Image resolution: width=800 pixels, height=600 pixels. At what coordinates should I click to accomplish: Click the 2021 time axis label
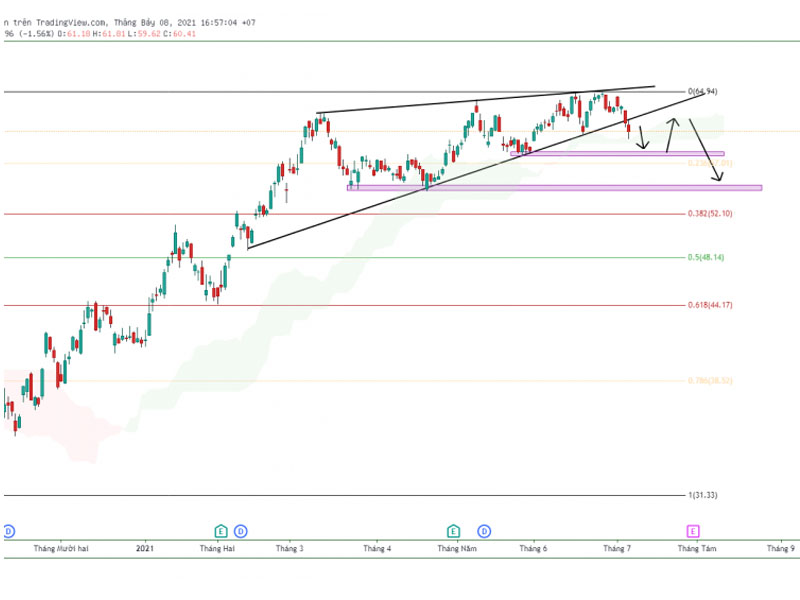coord(145,548)
